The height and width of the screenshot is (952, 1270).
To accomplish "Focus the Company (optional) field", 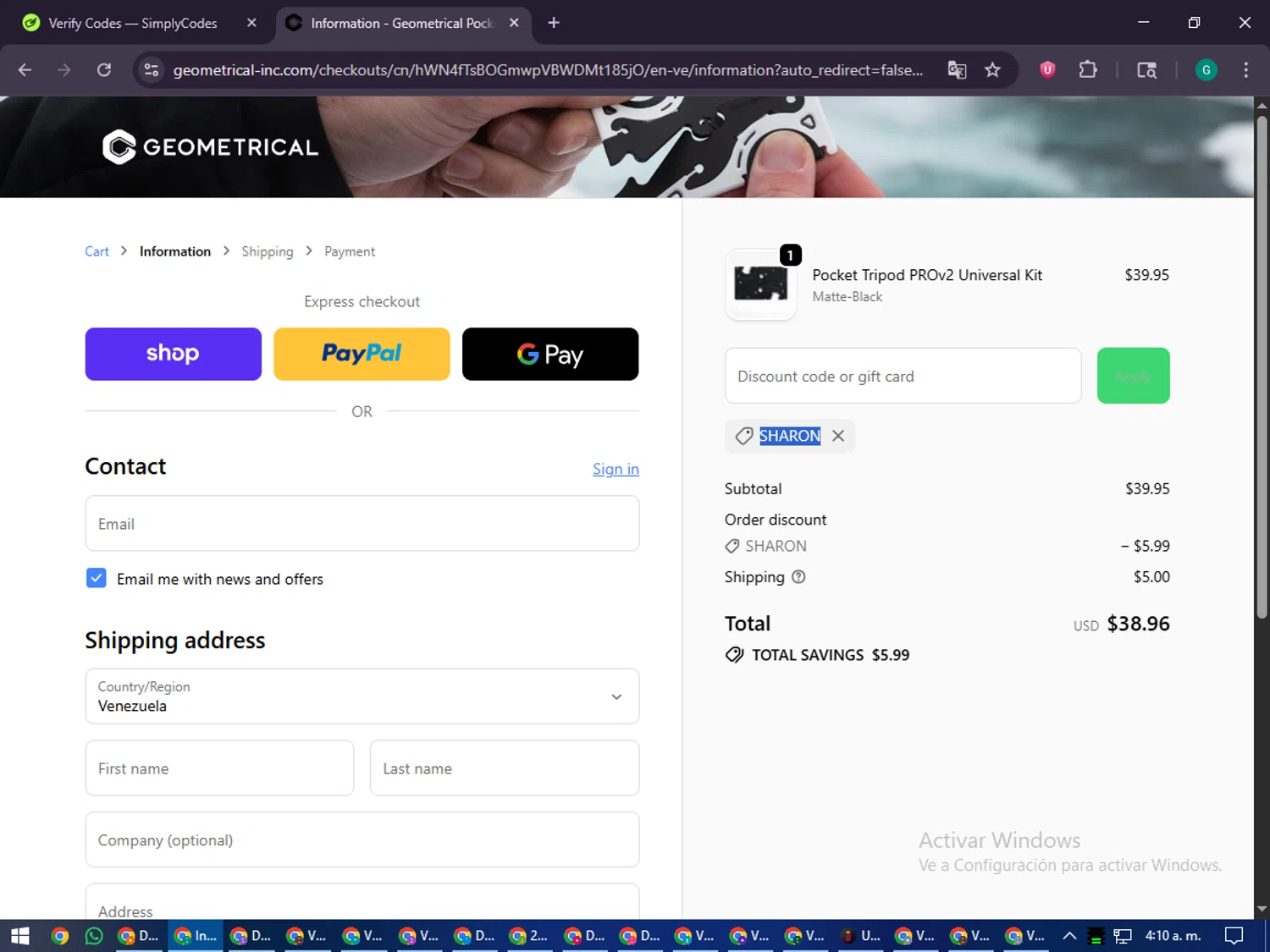I will tap(362, 839).
